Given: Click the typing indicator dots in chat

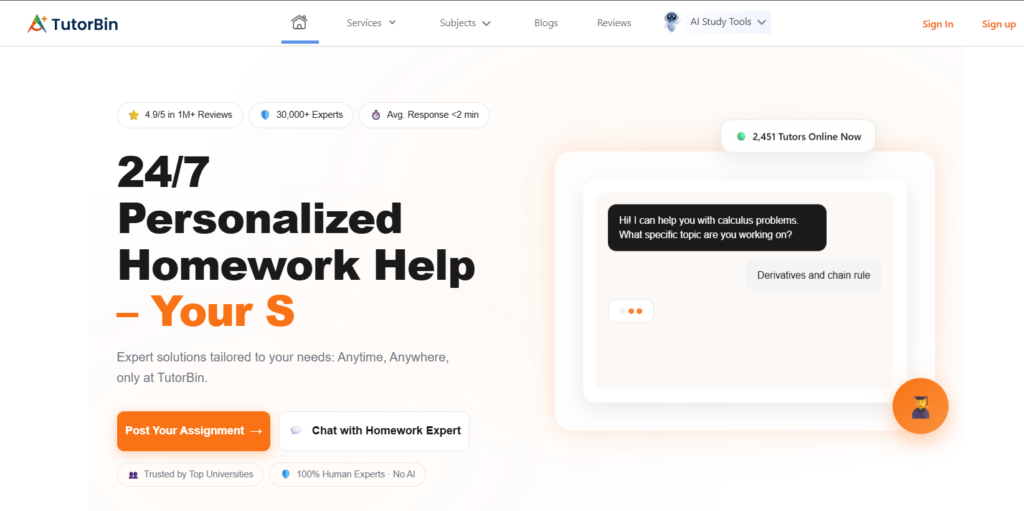Looking at the screenshot, I should coord(631,311).
